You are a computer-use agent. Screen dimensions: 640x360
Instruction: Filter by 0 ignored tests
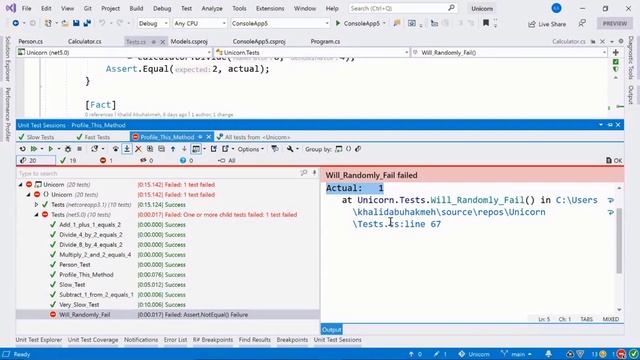pyautogui.click(x=146, y=160)
